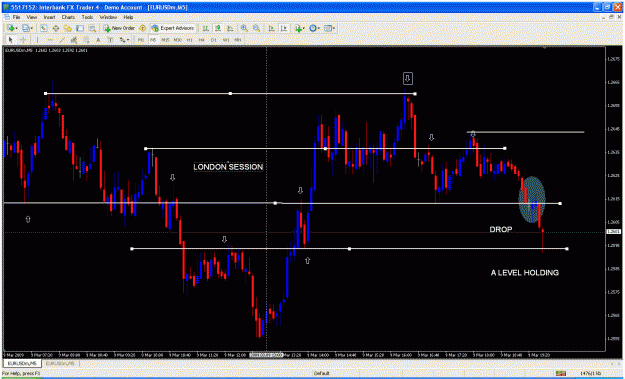
Task: Switch timeframe to MN
Action: click(x=238, y=40)
